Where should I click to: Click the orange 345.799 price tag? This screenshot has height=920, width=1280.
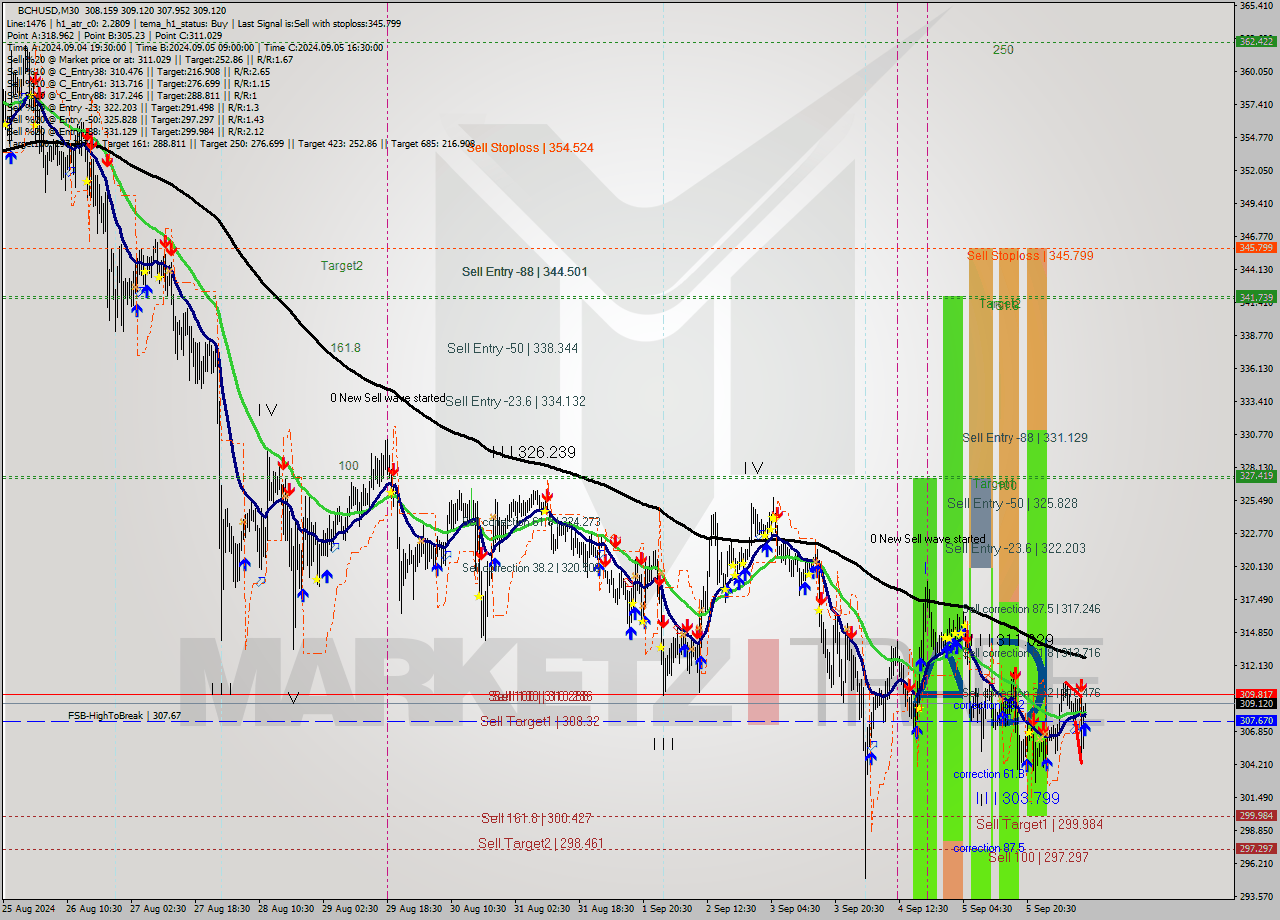tap(1256, 248)
